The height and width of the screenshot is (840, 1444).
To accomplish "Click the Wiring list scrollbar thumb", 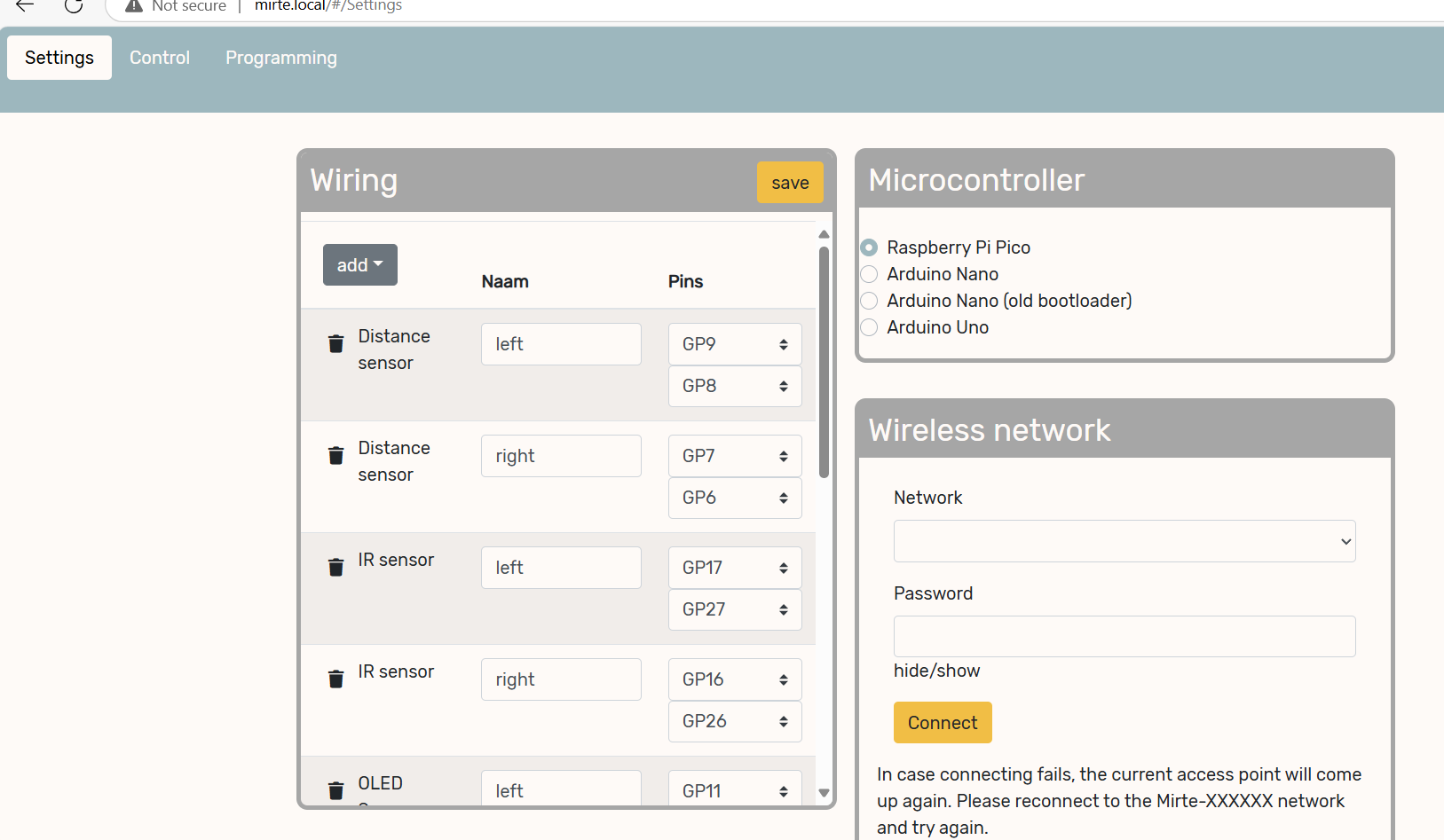I will pos(824,363).
